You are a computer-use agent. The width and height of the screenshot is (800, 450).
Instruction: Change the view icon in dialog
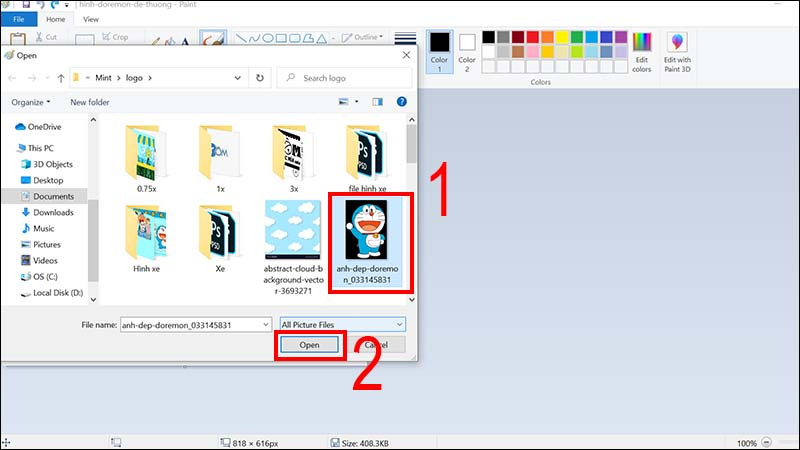(x=344, y=102)
